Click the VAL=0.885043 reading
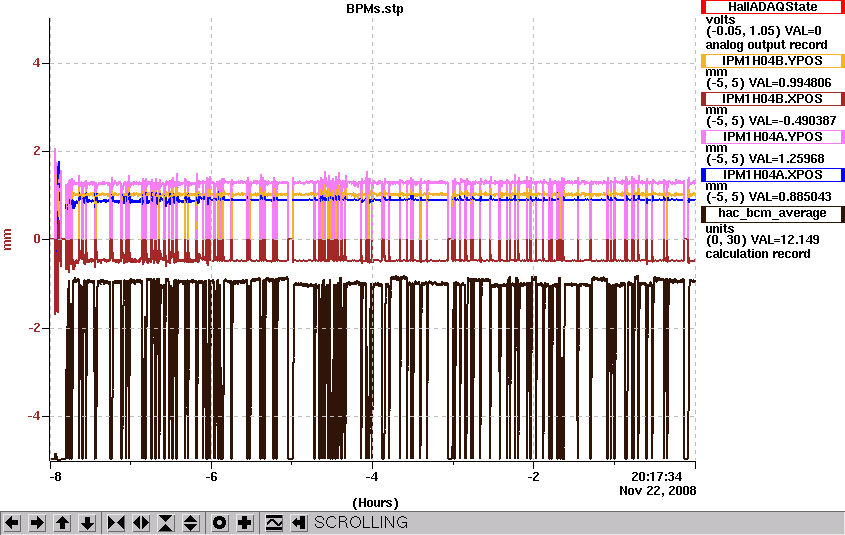845x535 pixels. (790, 197)
